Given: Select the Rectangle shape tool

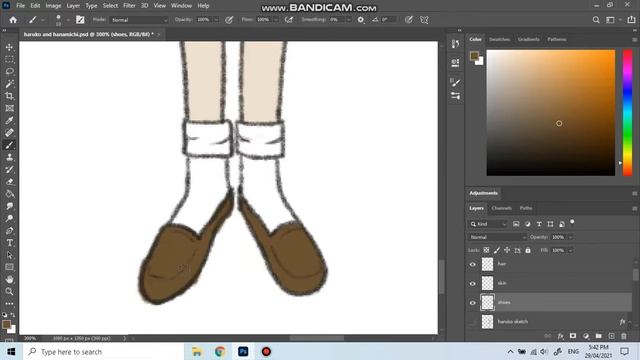Looking at the screenshot, I should click(9, 267).
